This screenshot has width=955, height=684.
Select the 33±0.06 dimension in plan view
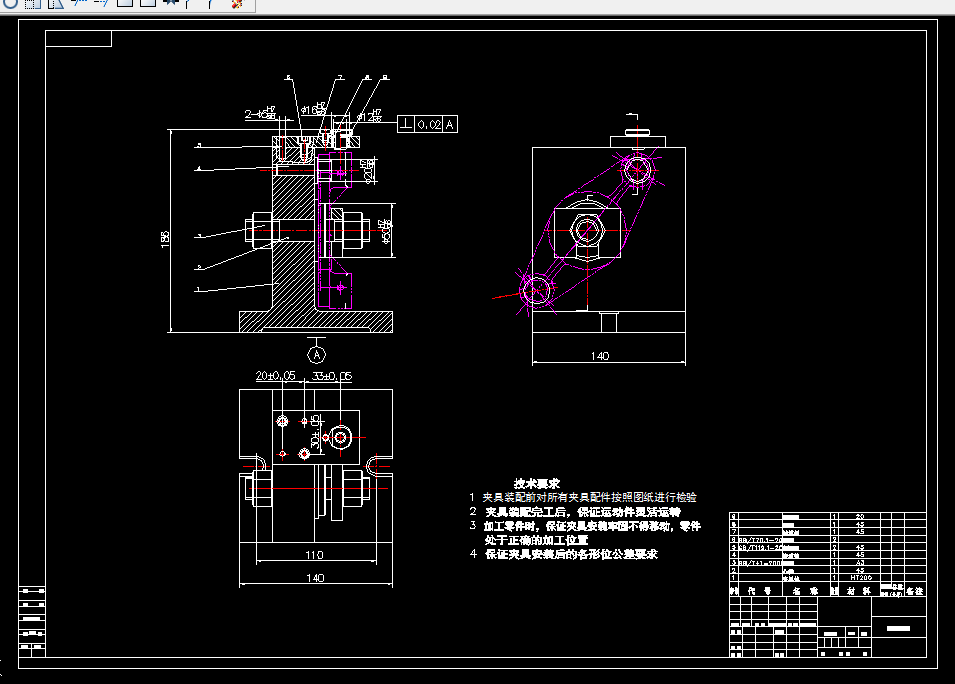pyautogui.click(x=332, y=376)
